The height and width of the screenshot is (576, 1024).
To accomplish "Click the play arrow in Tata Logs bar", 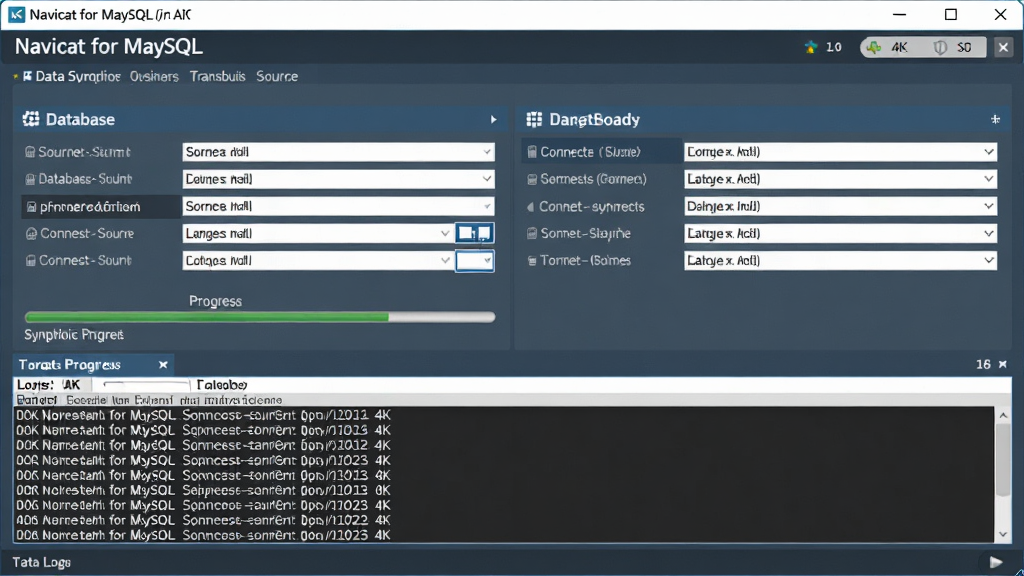I will tap(995, 562).
